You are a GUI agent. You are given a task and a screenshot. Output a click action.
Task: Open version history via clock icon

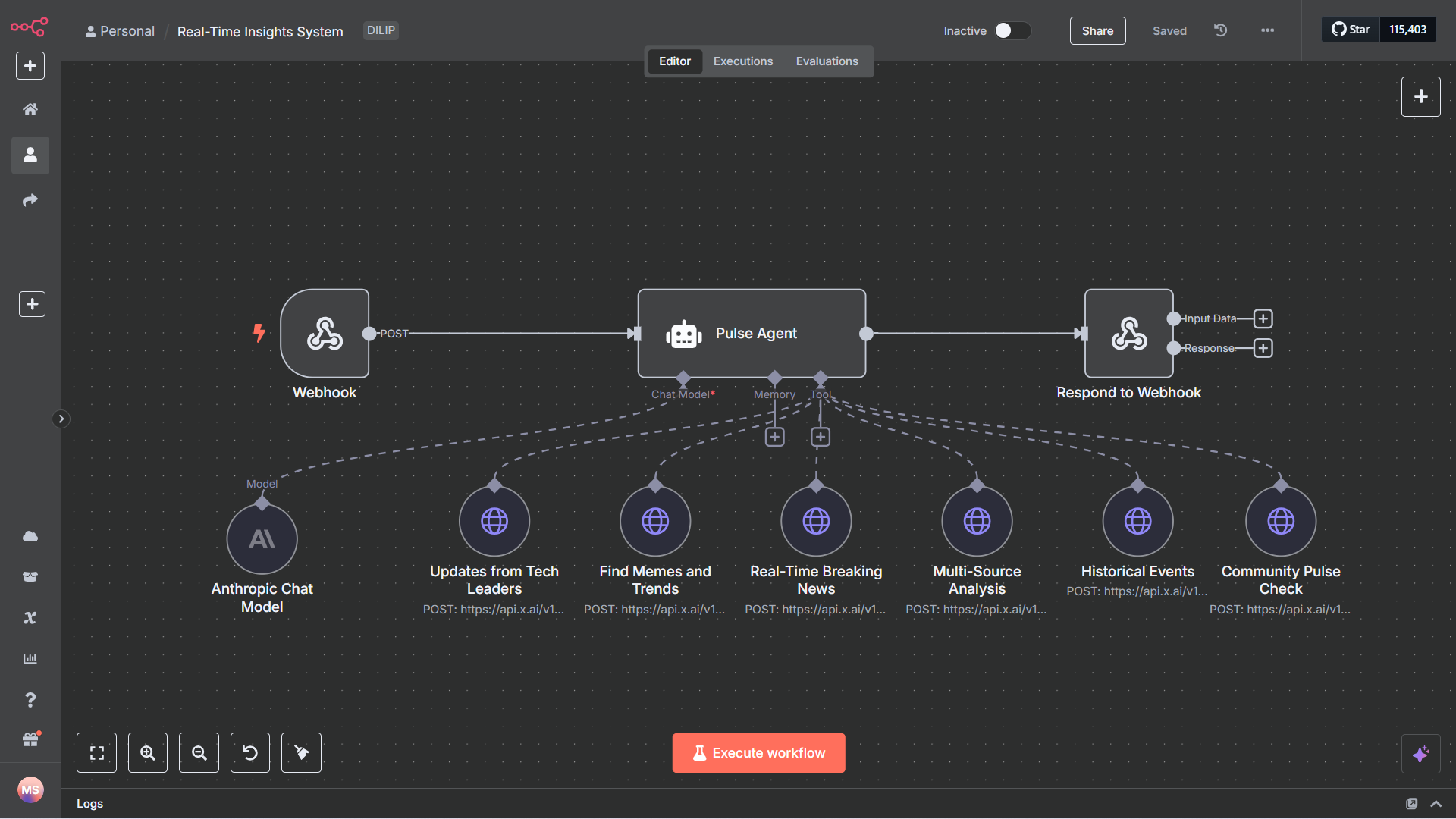[1220, 30]
